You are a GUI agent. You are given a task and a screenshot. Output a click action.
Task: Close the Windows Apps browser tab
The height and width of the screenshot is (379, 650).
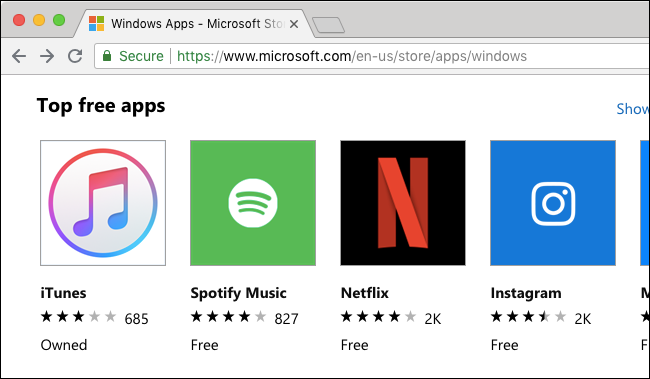click(294, 24)
